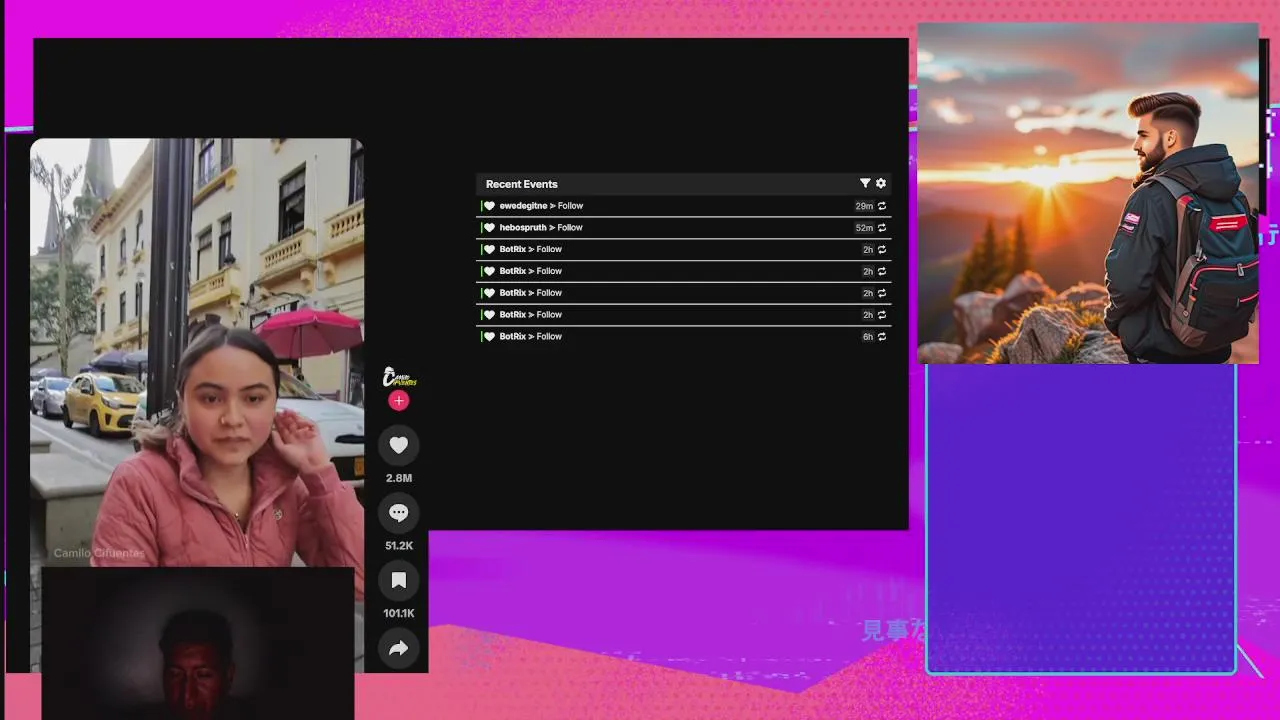Open the Recent Events settings gear
The height and width of the screenshot is (720, 1280).
(881, 183)
